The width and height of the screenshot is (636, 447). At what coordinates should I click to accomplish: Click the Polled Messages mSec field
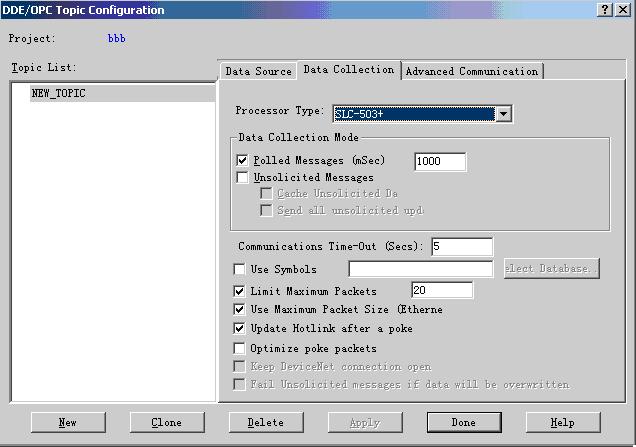coord(440,162)
